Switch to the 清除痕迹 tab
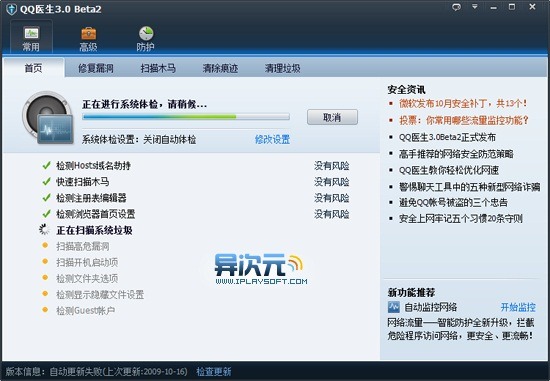The width and height of the screenshot is (550, 381). click(x=220, y=68)
